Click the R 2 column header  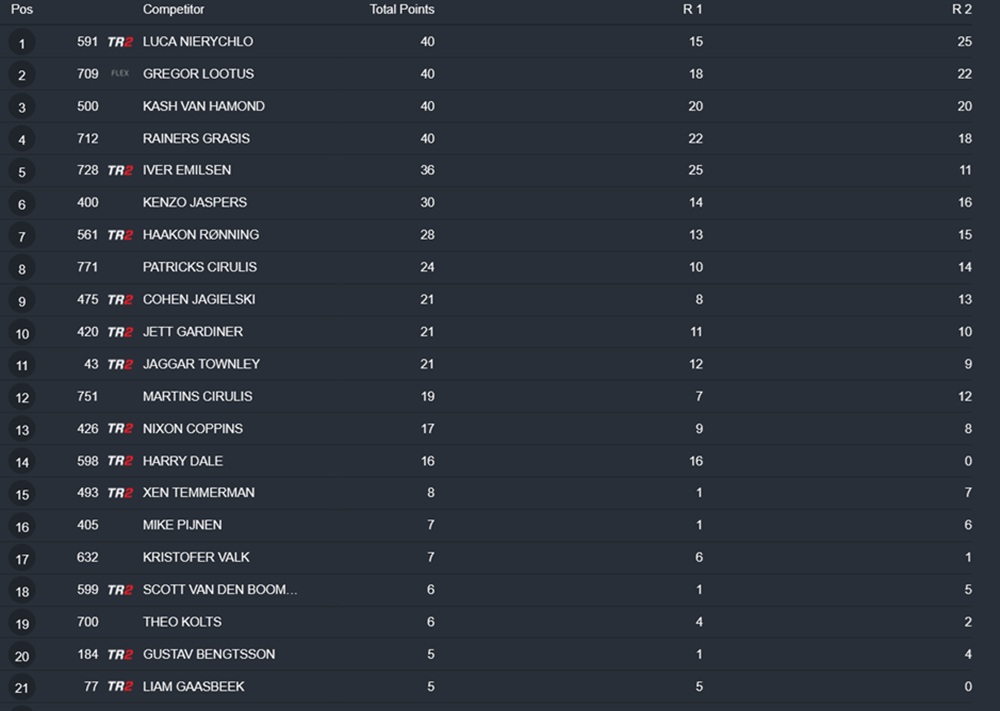click(x=961, y=10)
